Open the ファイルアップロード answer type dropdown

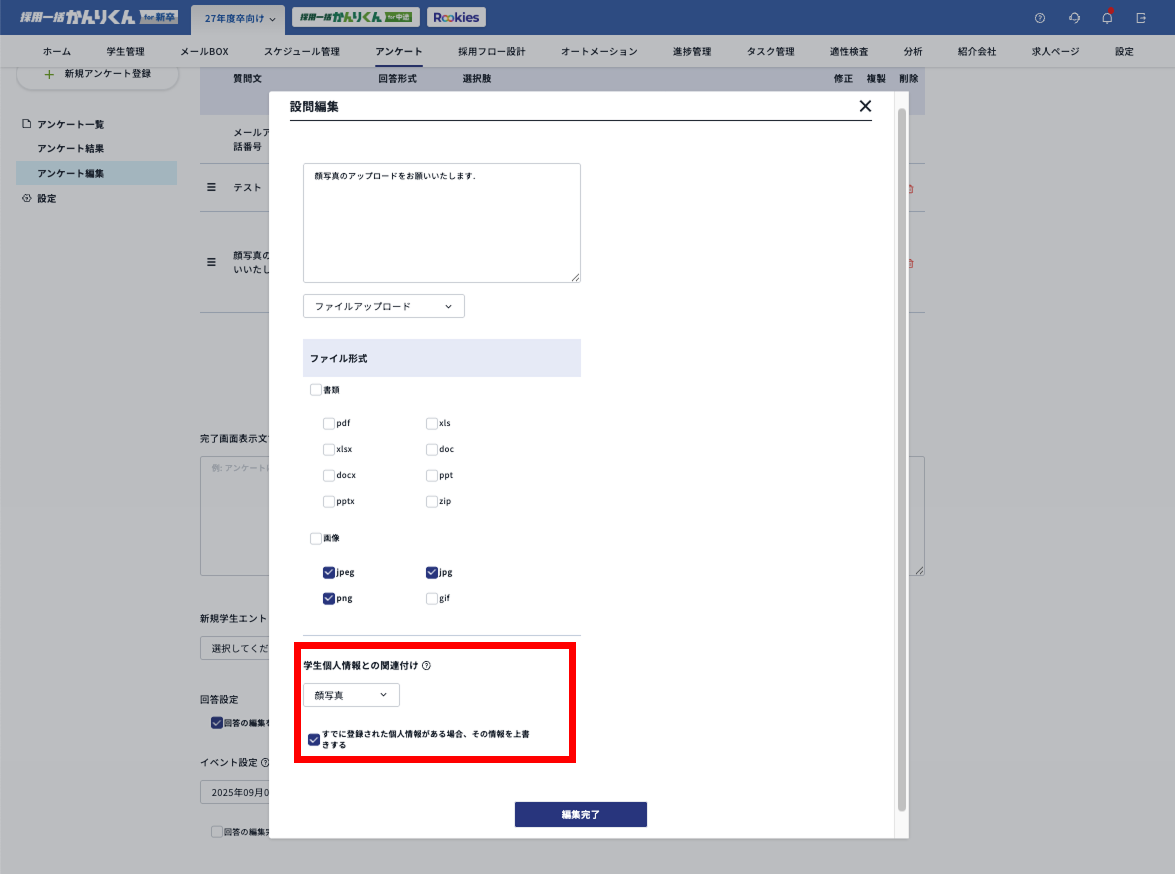pos(384,306)
